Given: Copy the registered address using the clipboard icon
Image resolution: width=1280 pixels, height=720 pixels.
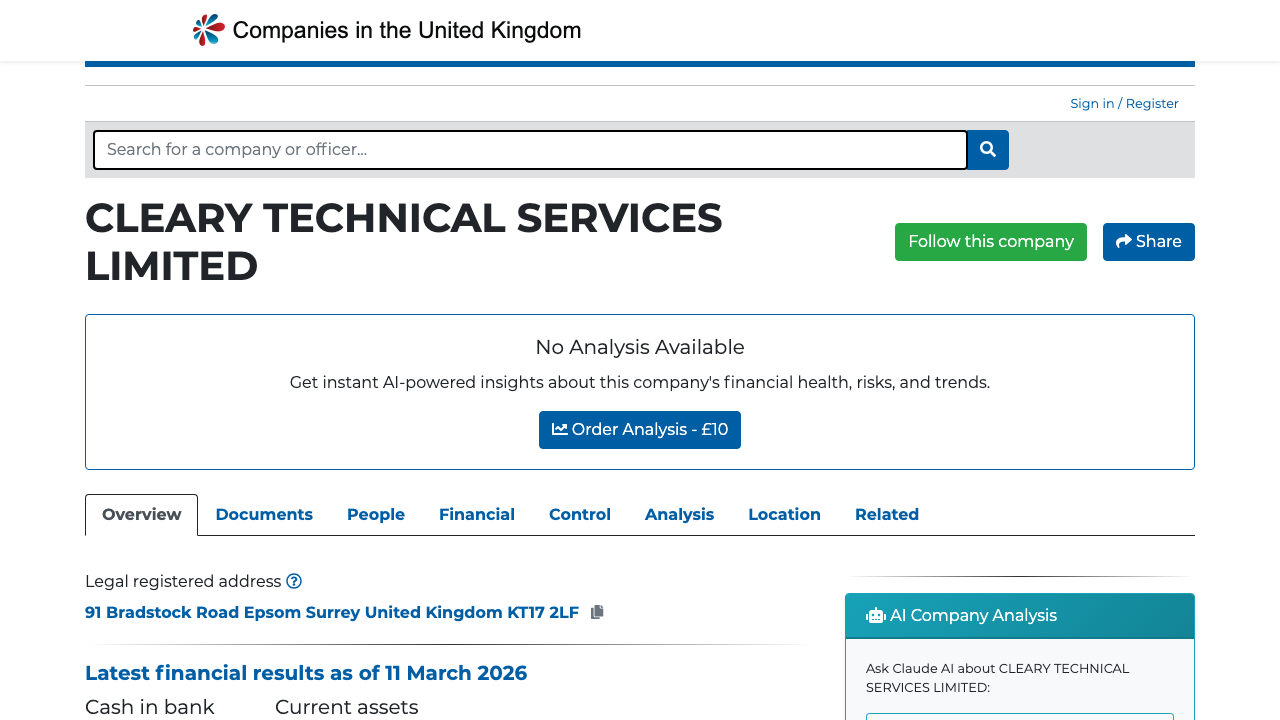Looking at the screenshot, I should 597,612.
